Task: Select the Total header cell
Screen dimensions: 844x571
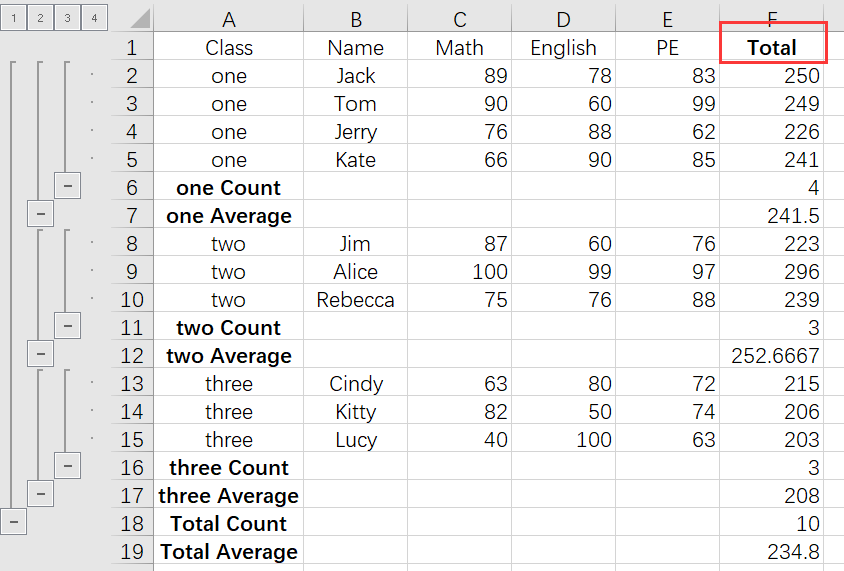Action: click(772, 47)
